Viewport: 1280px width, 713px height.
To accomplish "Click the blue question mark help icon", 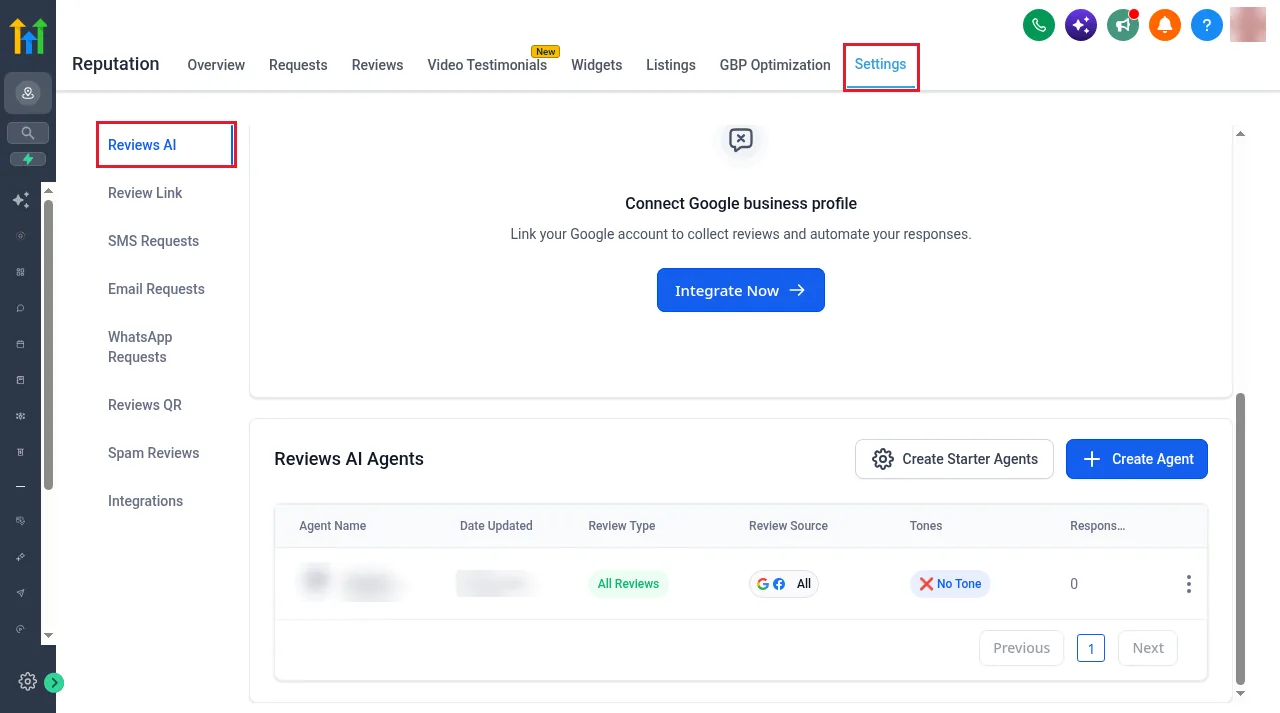I will tap(1207, 24).
